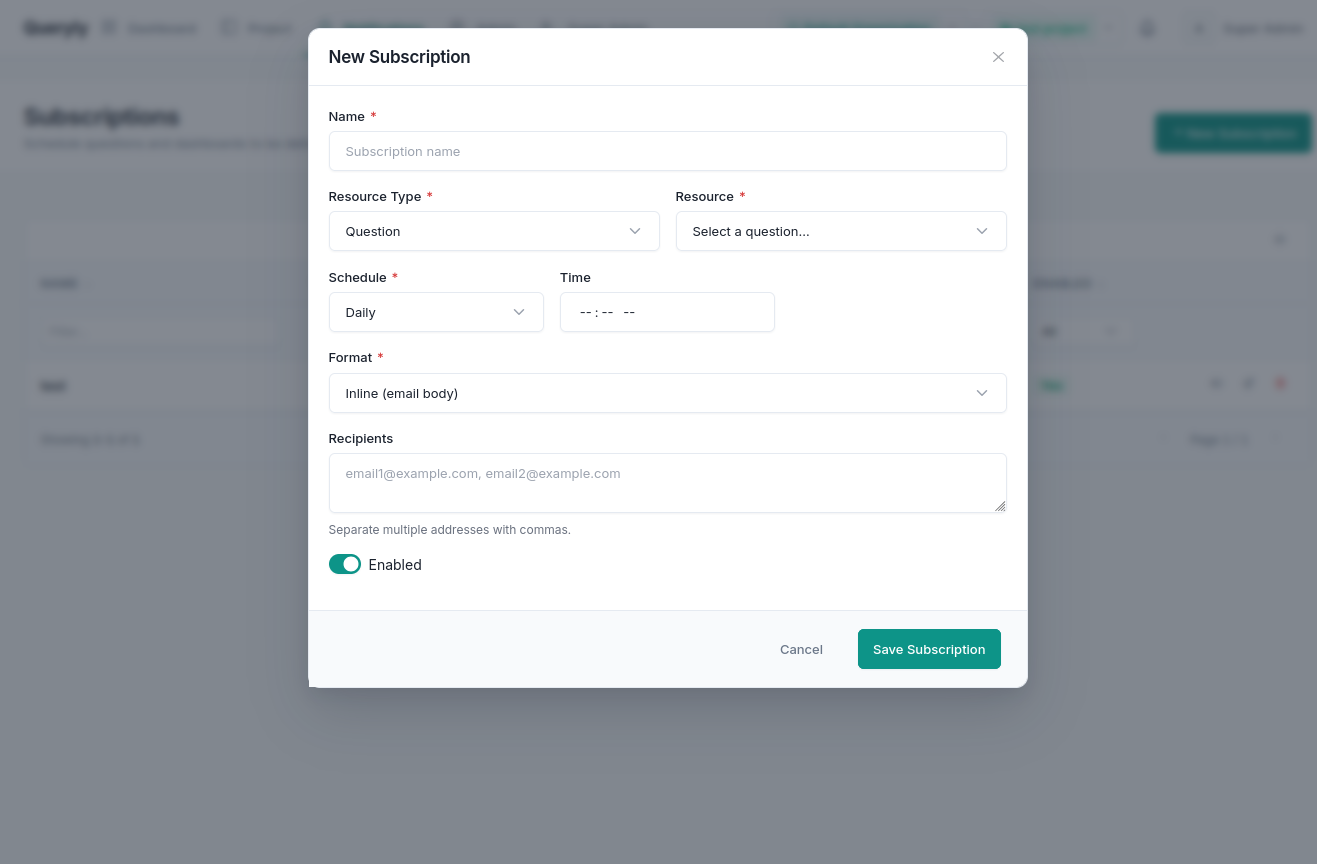Enable or disable the Enabled switch
The width and height of the screenshot is (1317, 864).
pyautogui.click(x=345, y=564)
